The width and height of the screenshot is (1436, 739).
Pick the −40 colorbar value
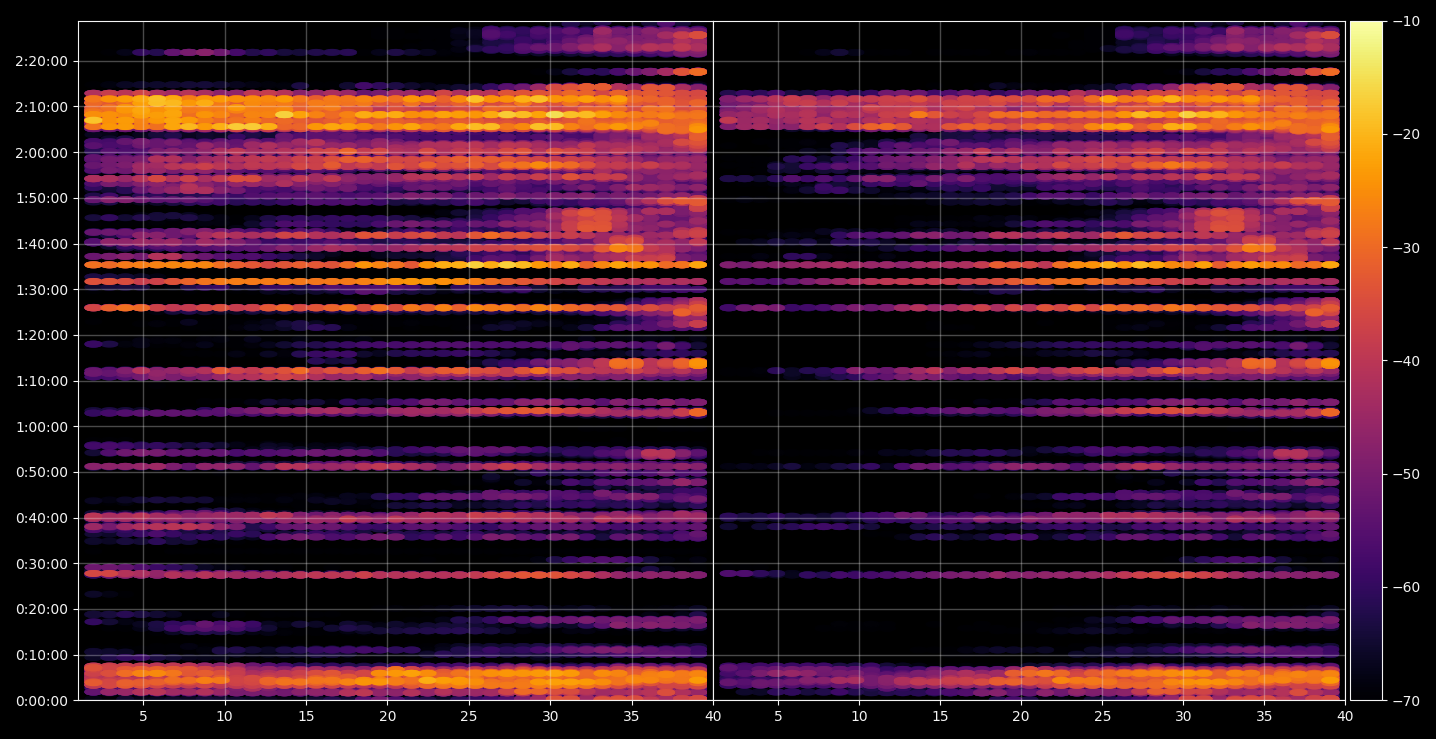click(1406, 361)
